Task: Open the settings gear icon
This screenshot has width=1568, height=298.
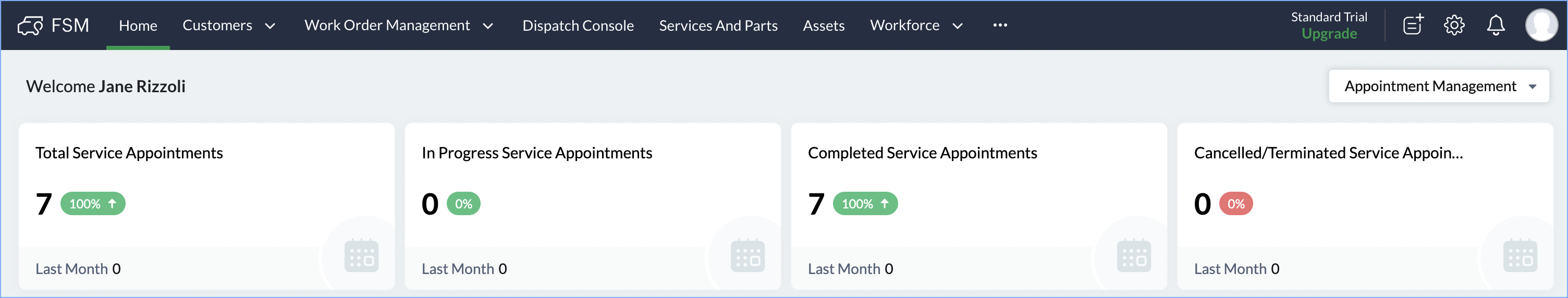Action: pyautogui.click(x=1454, y=25)
